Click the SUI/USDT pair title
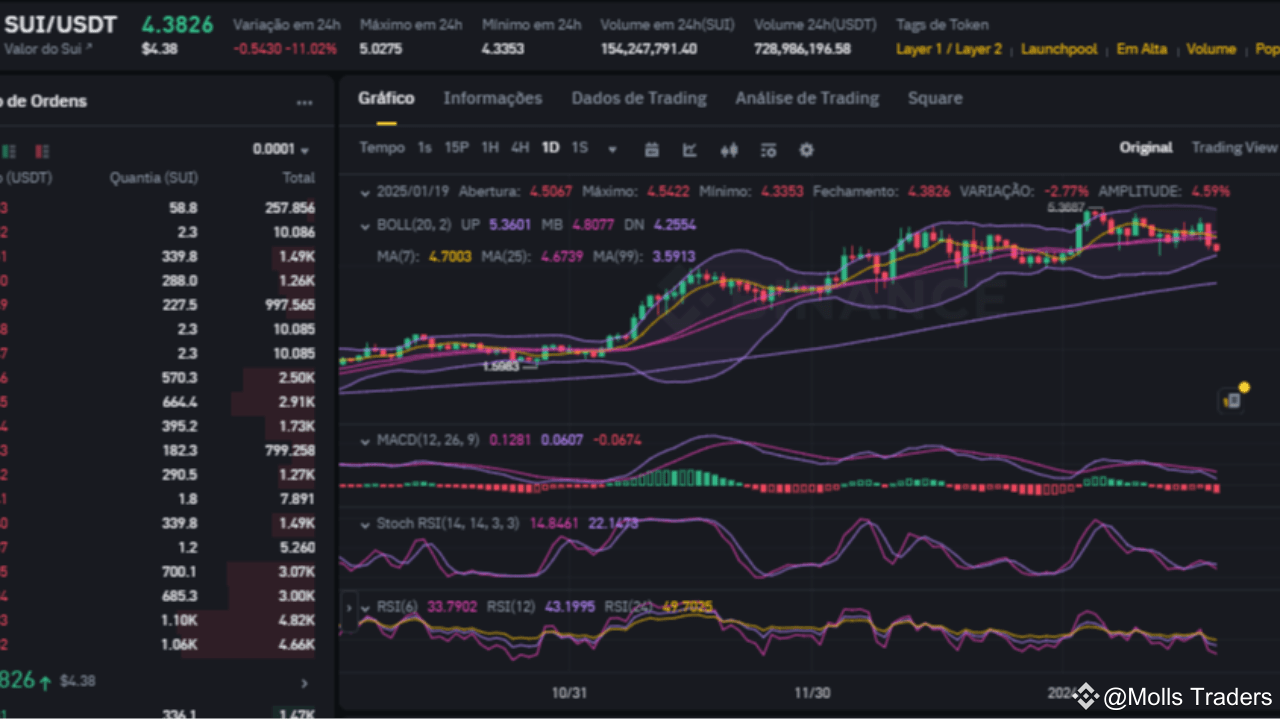This screenshot has height=720, width=1280. click(x=61, y=24)
